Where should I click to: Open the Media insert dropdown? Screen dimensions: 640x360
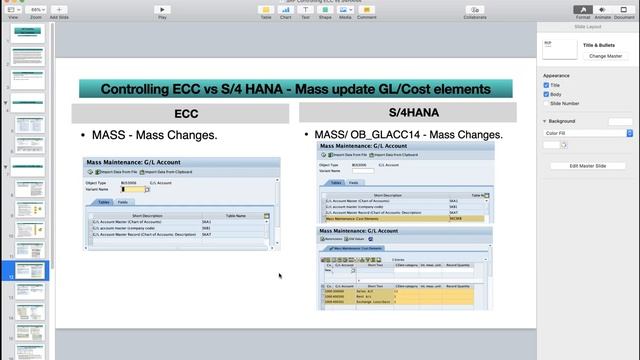click(x=345, y=10)
